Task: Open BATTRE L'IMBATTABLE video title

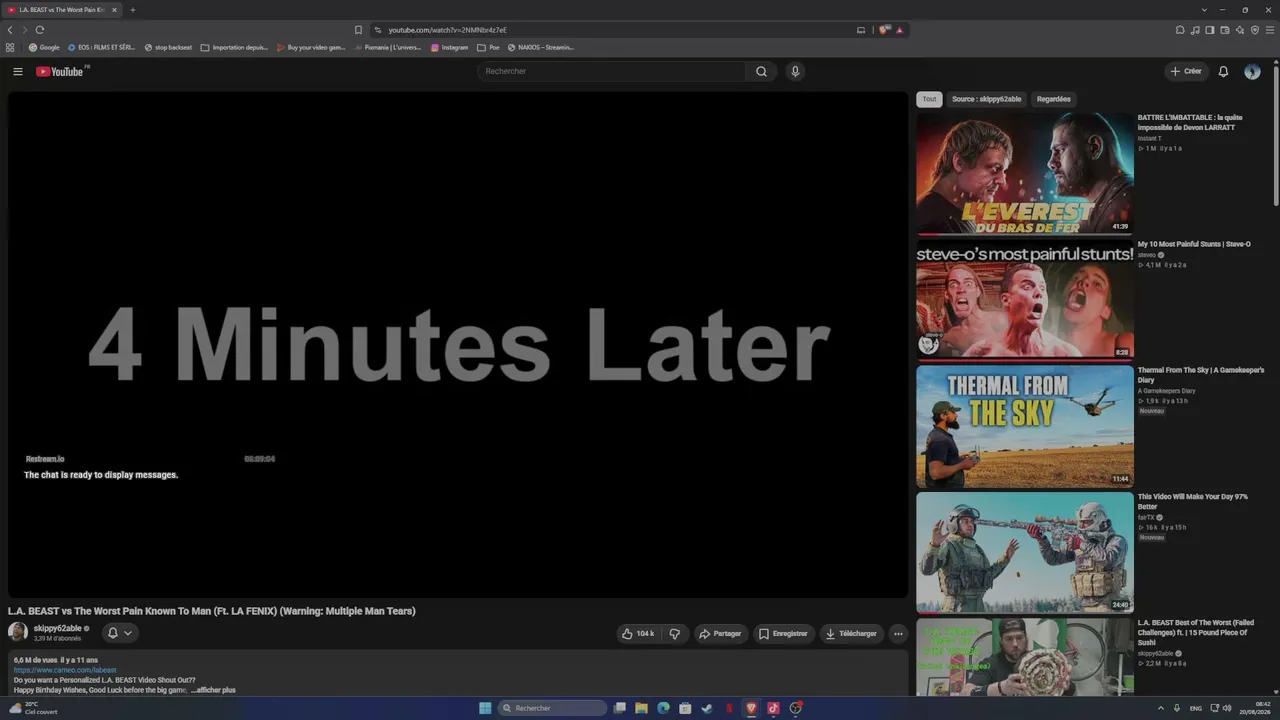Action: coord(1190,123)
